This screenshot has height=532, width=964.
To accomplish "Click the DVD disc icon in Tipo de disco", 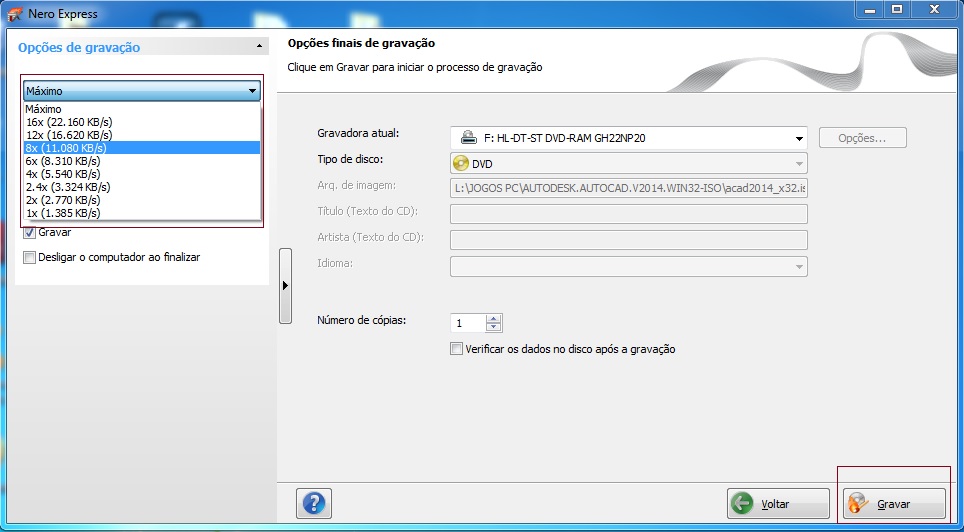I will coord(460,164).
